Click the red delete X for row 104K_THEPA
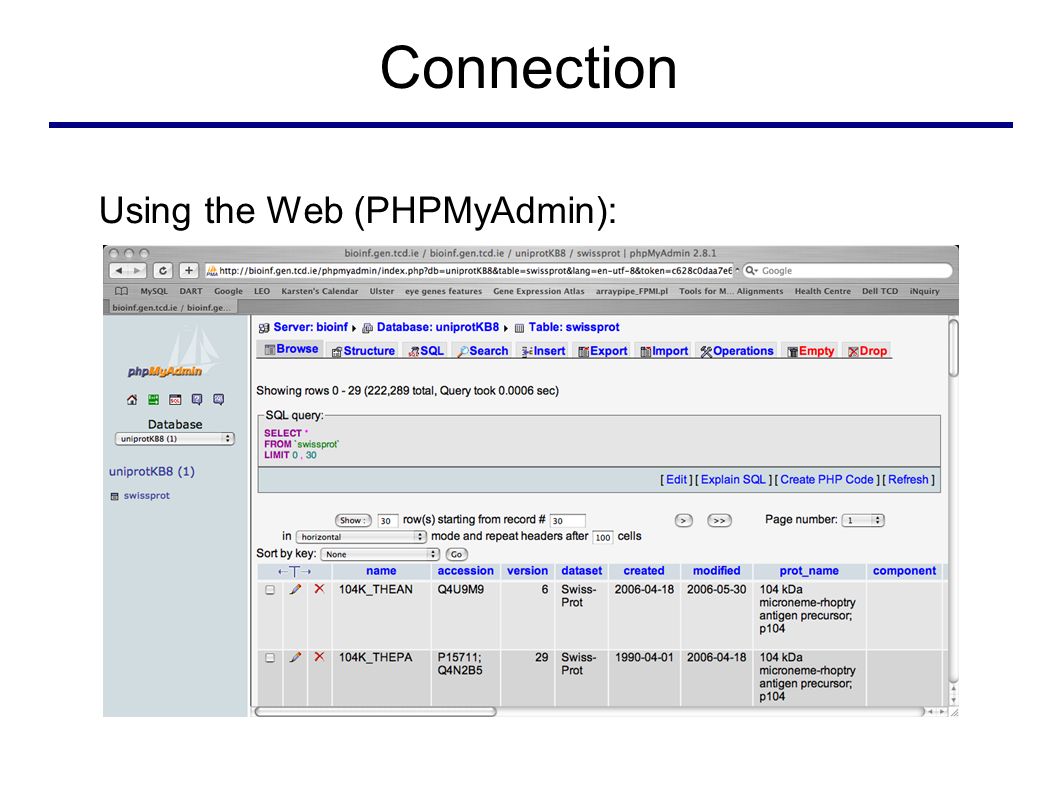This screenshot has width=1058, height=793. 319,657
